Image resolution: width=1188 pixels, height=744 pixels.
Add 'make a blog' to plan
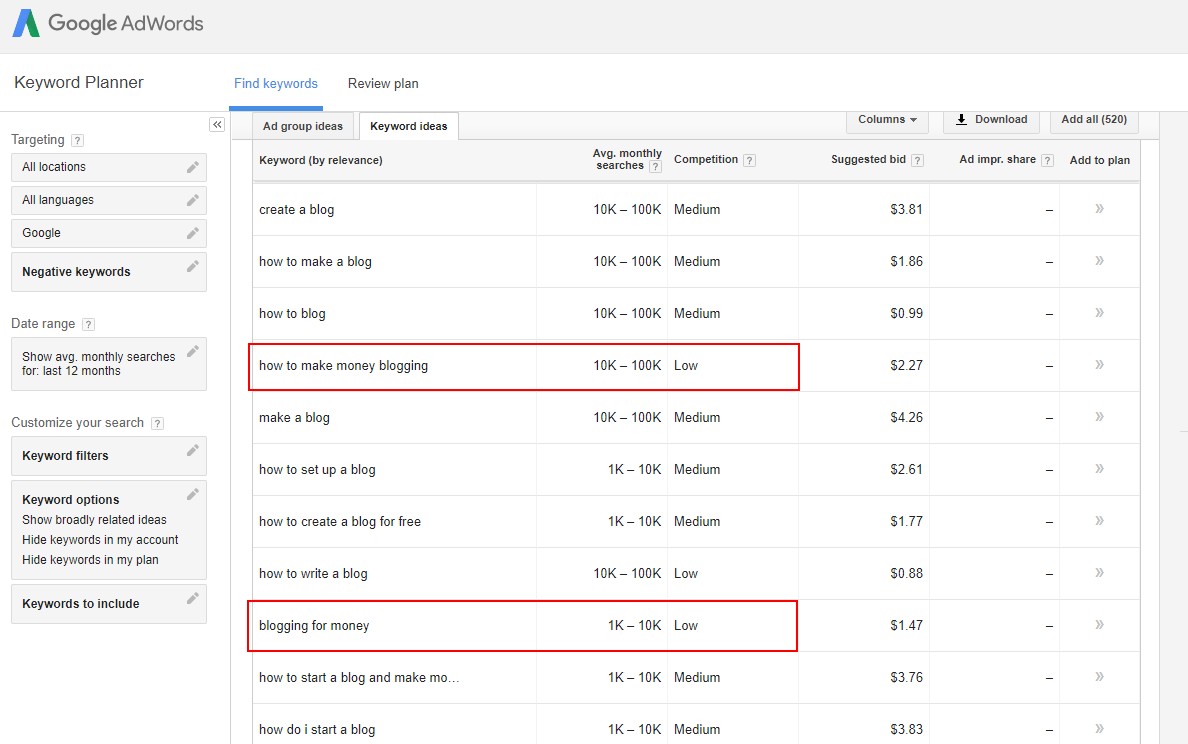pyautogui.click(x=1099, y=417)
